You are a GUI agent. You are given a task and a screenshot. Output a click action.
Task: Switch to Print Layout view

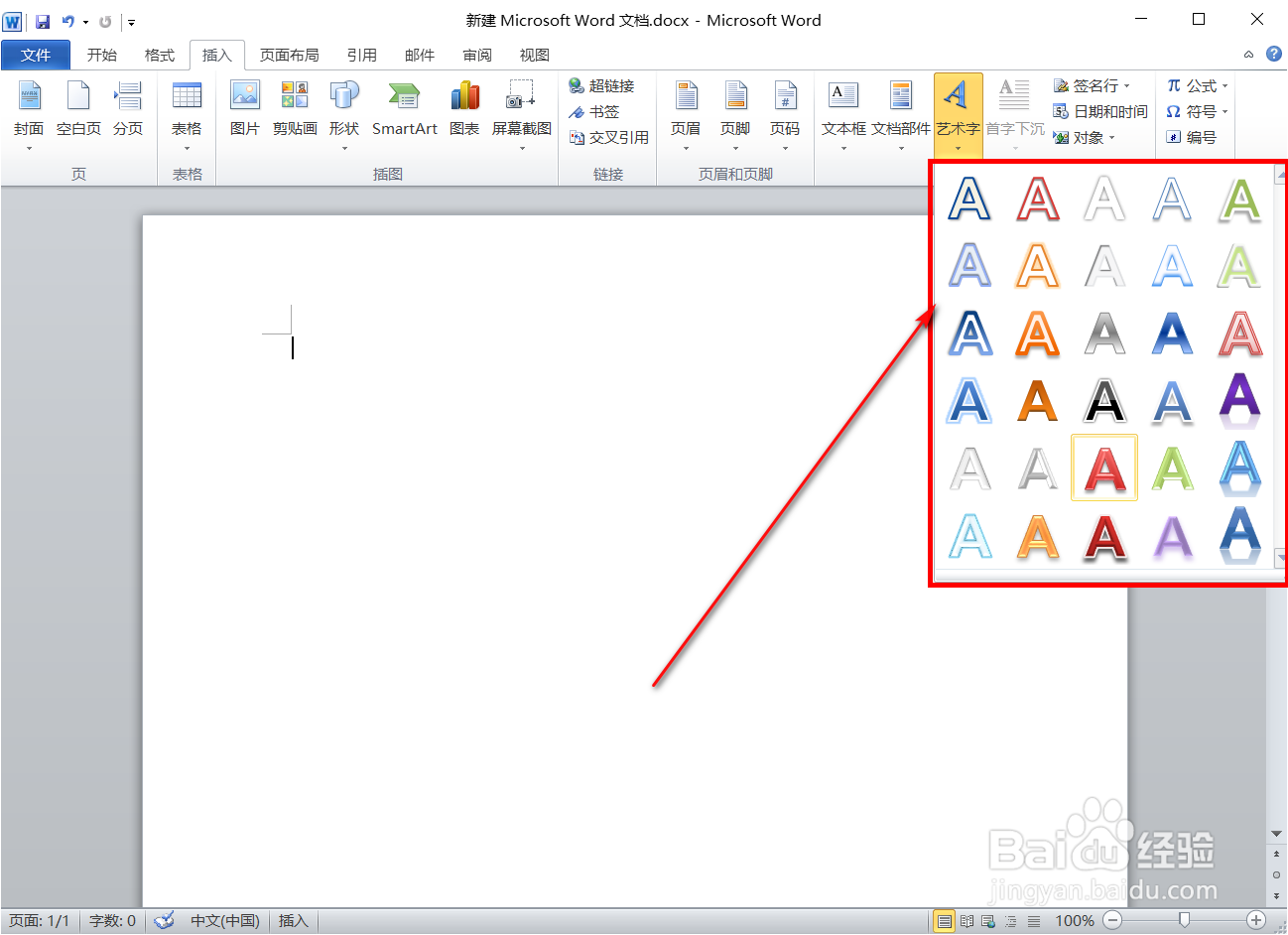pyautogui.click(x=945, y=921)
